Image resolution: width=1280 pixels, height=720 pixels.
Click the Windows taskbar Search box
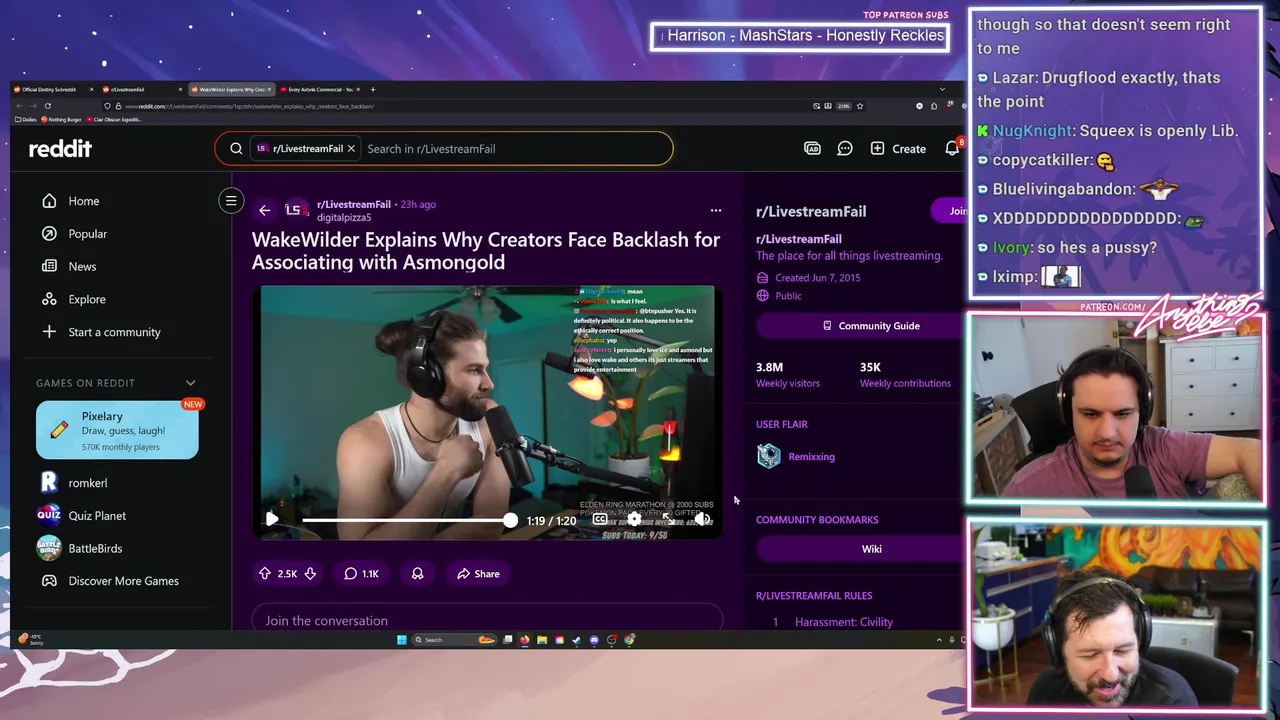[x=455, y=640]
